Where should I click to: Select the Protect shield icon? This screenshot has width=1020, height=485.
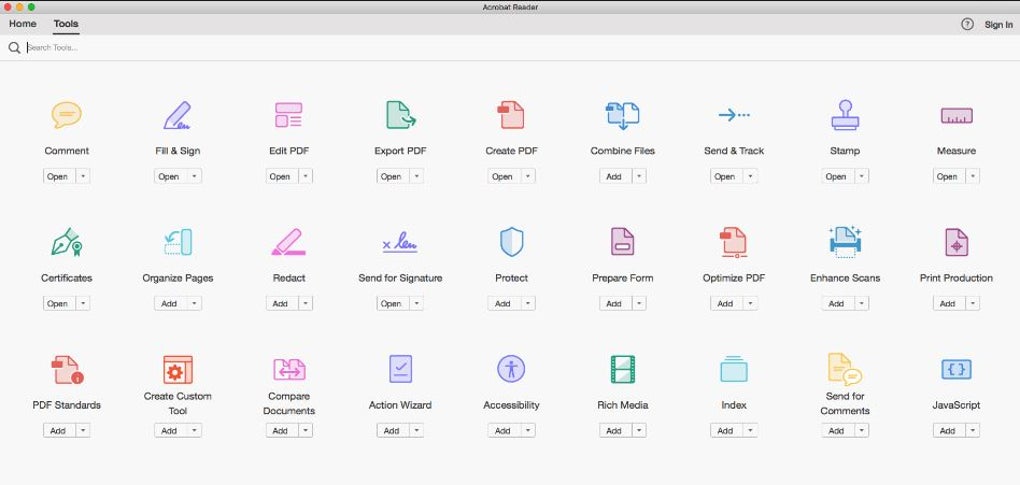[x=511, y=242]
